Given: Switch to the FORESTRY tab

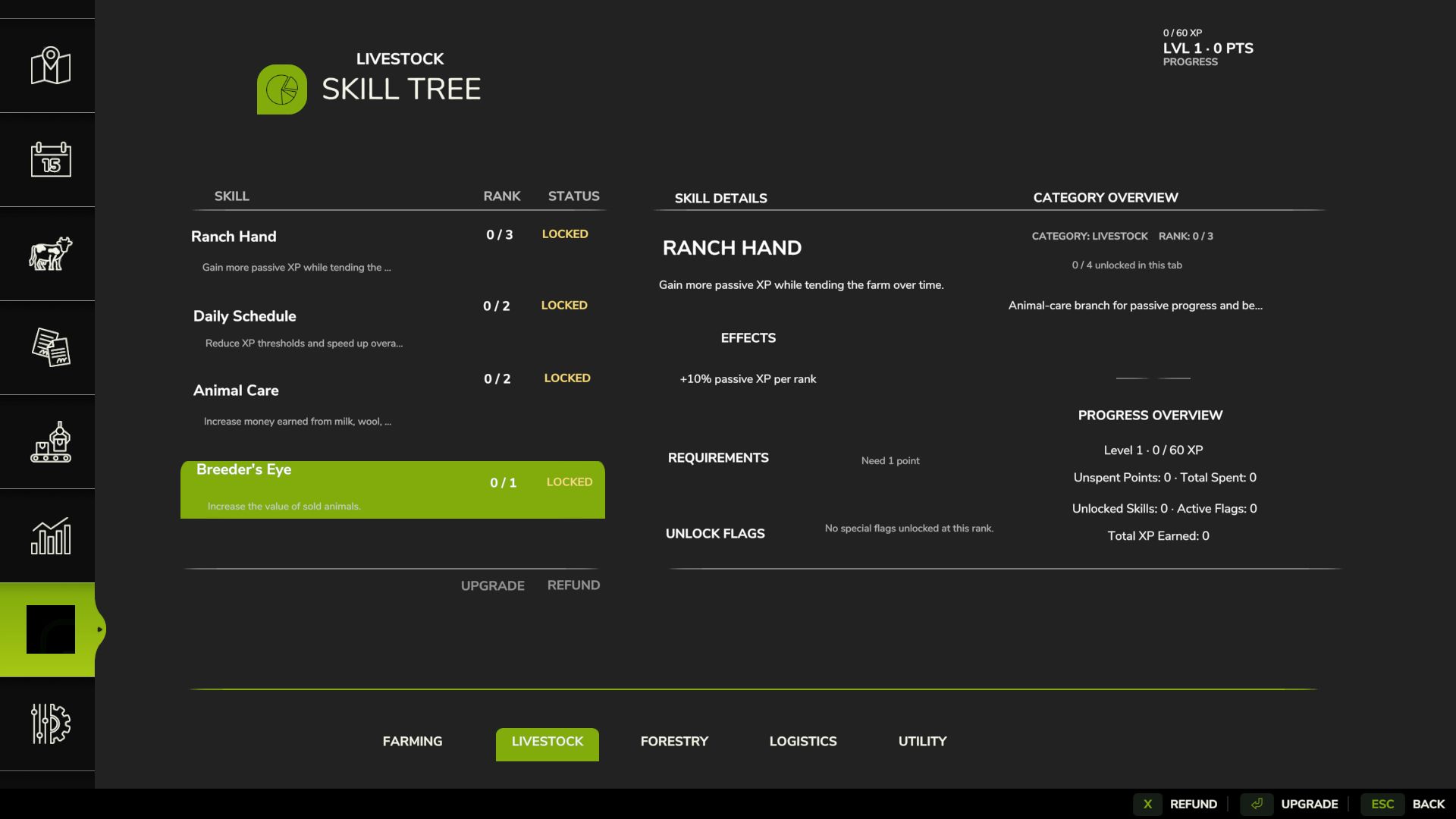Looking at the screenshot, I should 673,741.
